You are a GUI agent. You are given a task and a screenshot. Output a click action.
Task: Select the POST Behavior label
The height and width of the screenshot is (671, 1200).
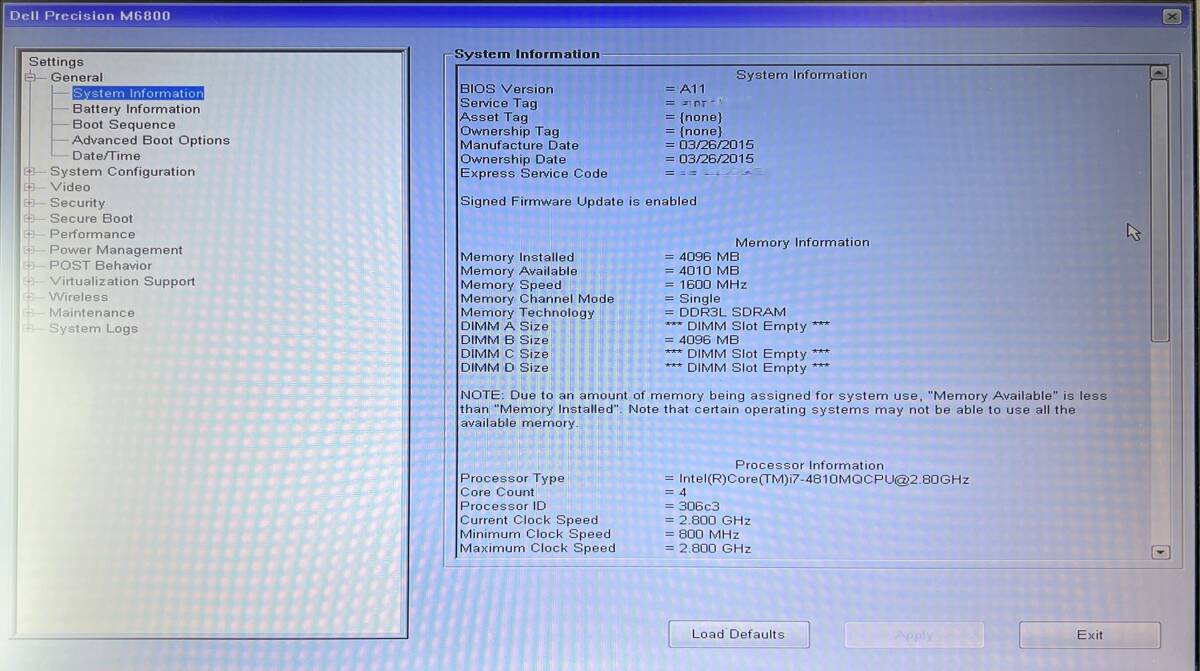(x=101, y=266)
